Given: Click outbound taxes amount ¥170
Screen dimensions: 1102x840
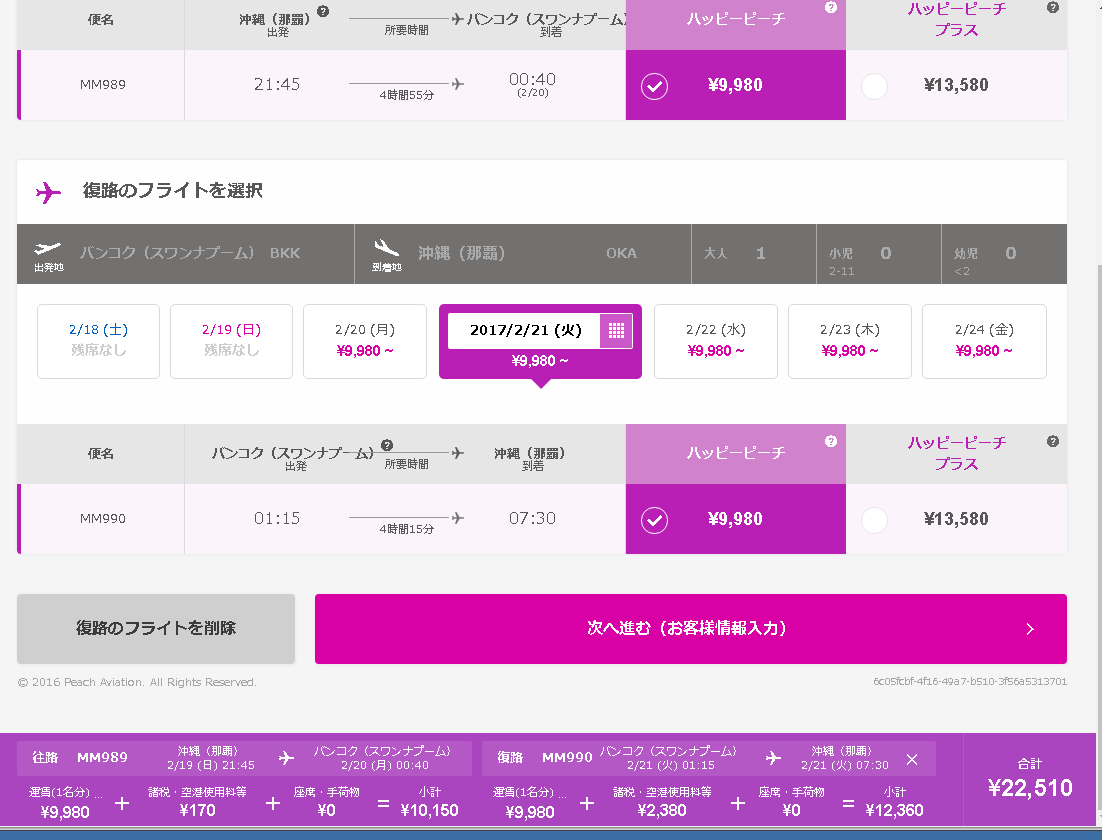Looking at the screenshot, I should [197, 810].
